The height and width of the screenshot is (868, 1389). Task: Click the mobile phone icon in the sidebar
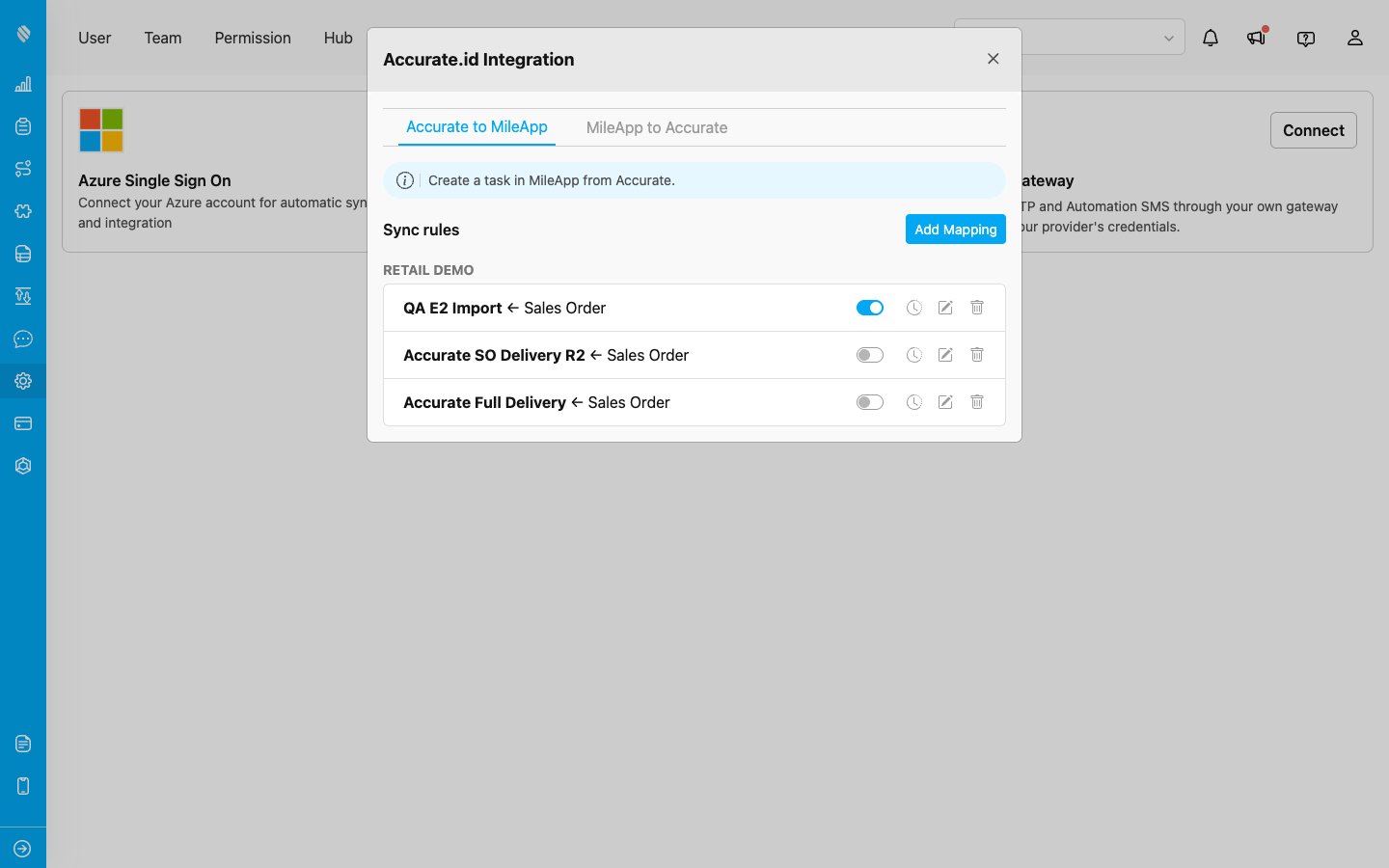[23, 786]
